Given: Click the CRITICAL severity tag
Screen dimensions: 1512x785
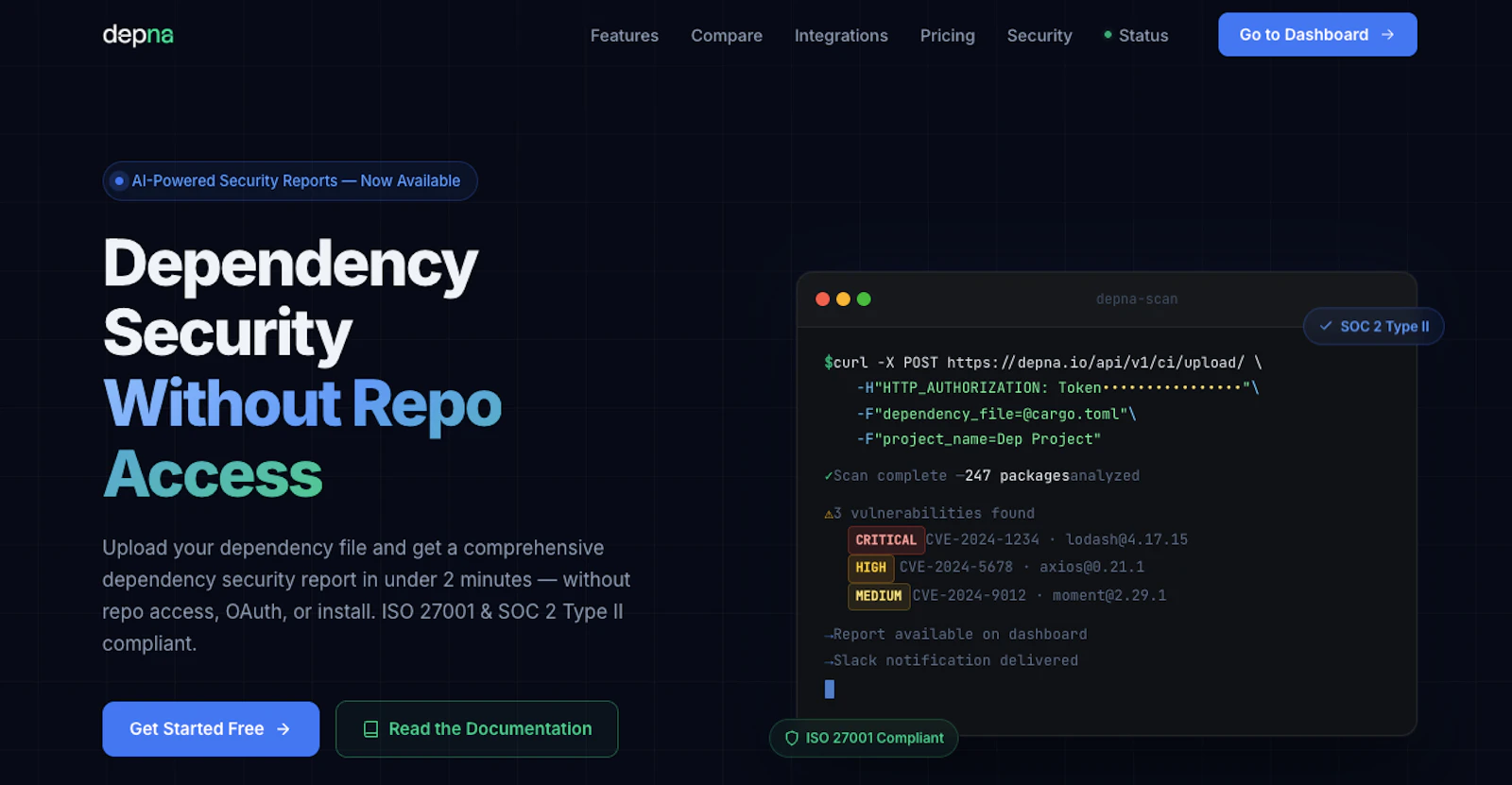Looking at the screenshot, I should [885, 540].
